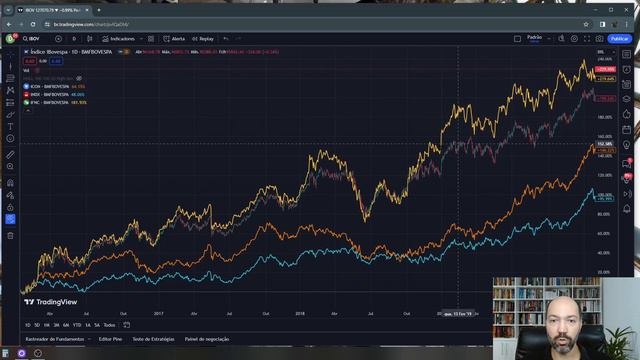This screenshot has height=360, width=640.
Task: Open Editor Pine tab
Action: 110,339
